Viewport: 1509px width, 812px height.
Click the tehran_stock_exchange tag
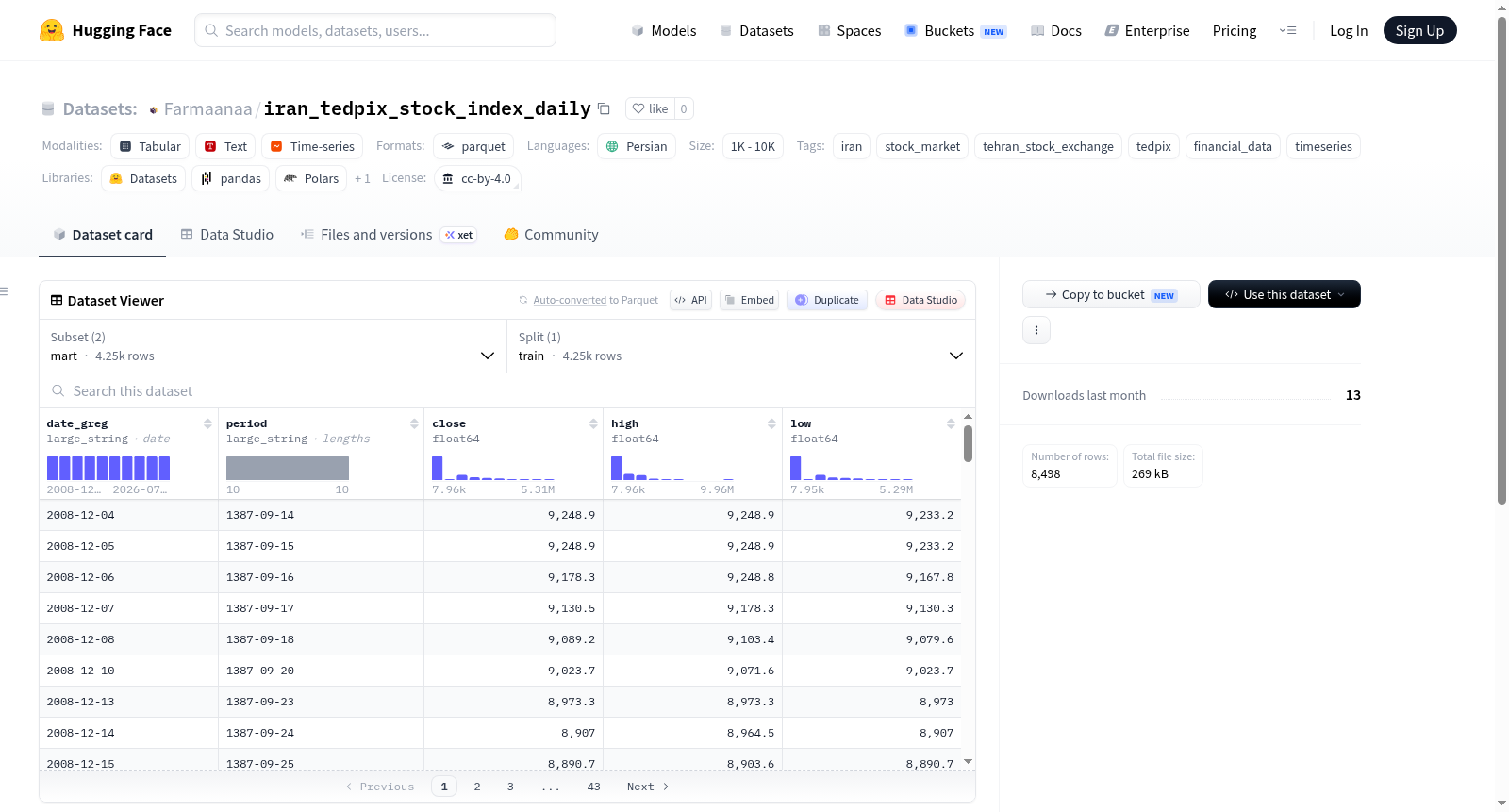1048,146
